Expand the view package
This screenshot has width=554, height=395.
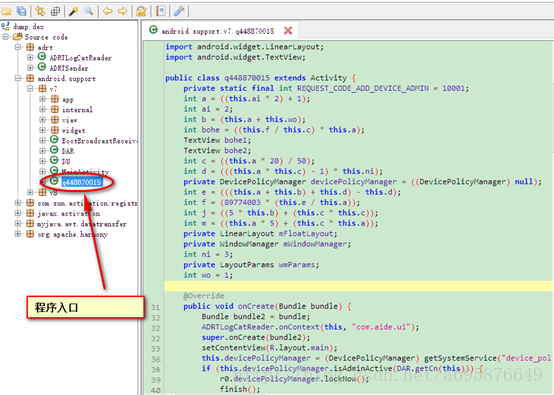[x=42, y=120]
